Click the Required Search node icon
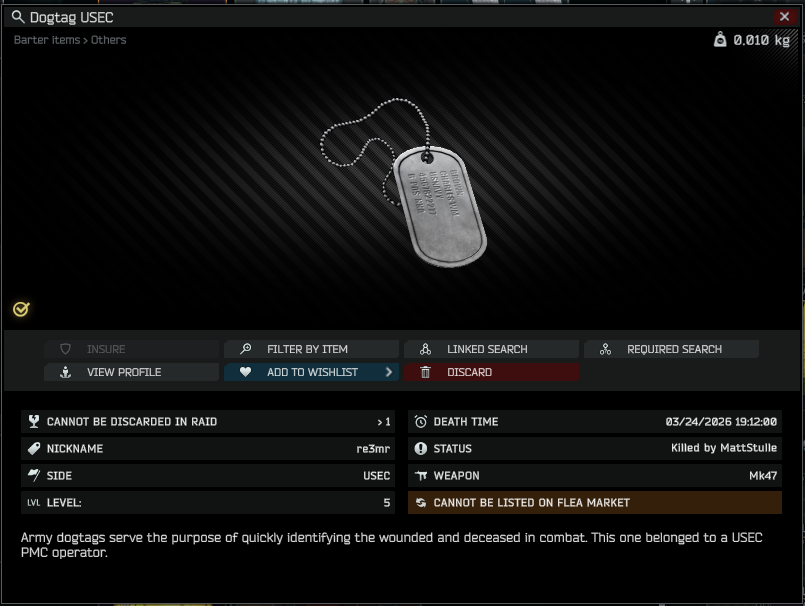 pyautogui.click(x=605, y=349)
